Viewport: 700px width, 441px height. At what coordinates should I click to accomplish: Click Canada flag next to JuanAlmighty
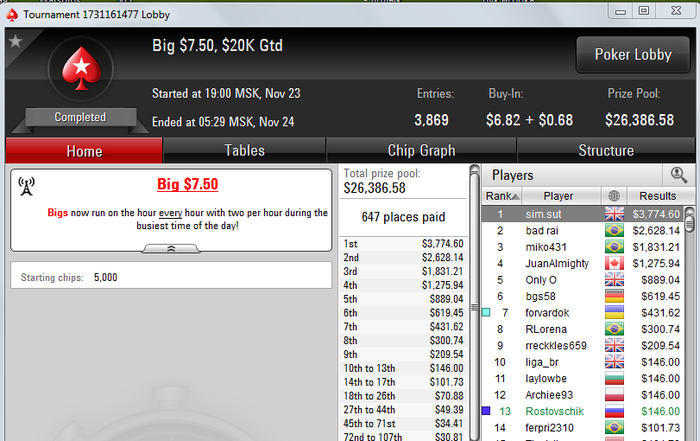pos(614,263)
